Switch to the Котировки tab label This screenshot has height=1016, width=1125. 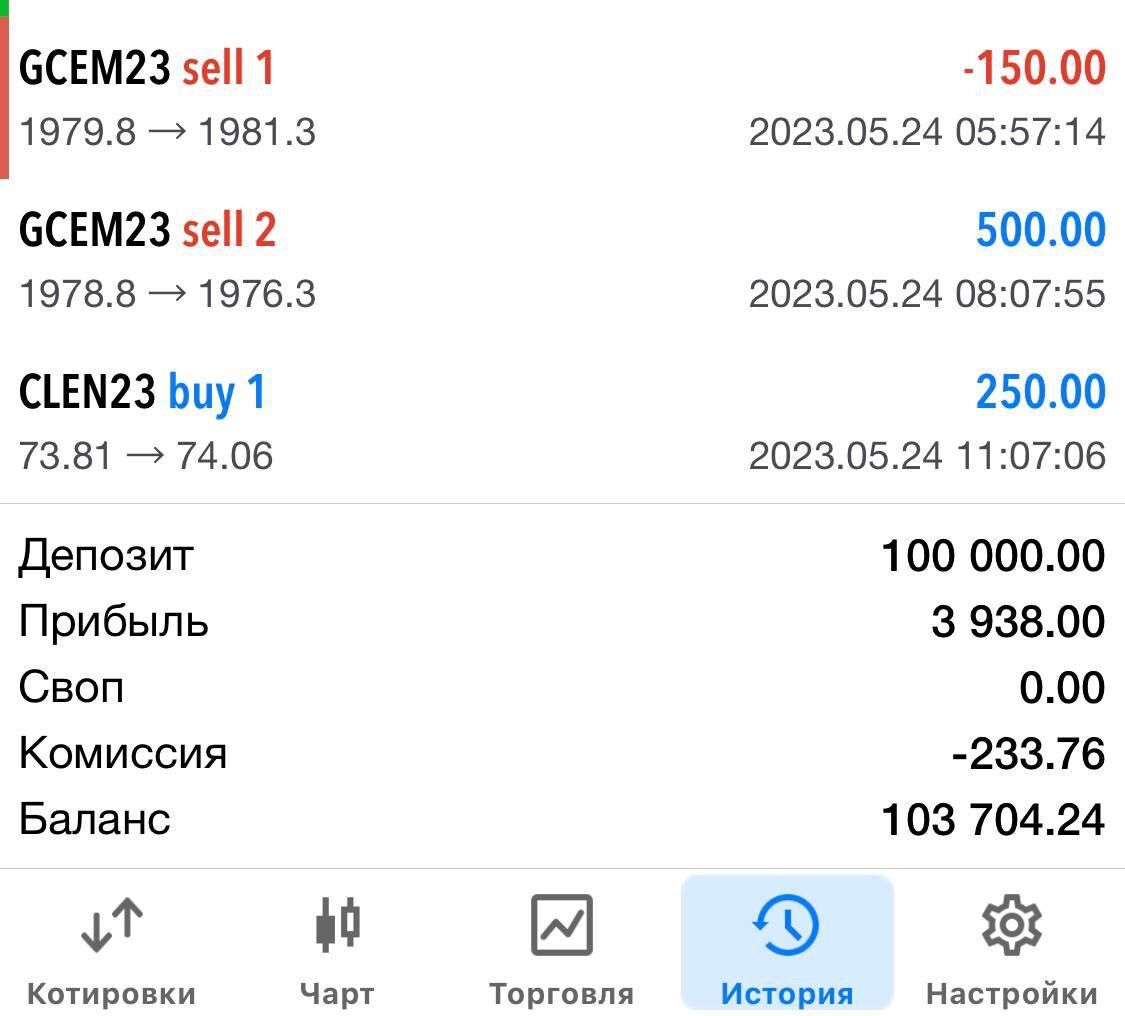click(x=111, y=994)
